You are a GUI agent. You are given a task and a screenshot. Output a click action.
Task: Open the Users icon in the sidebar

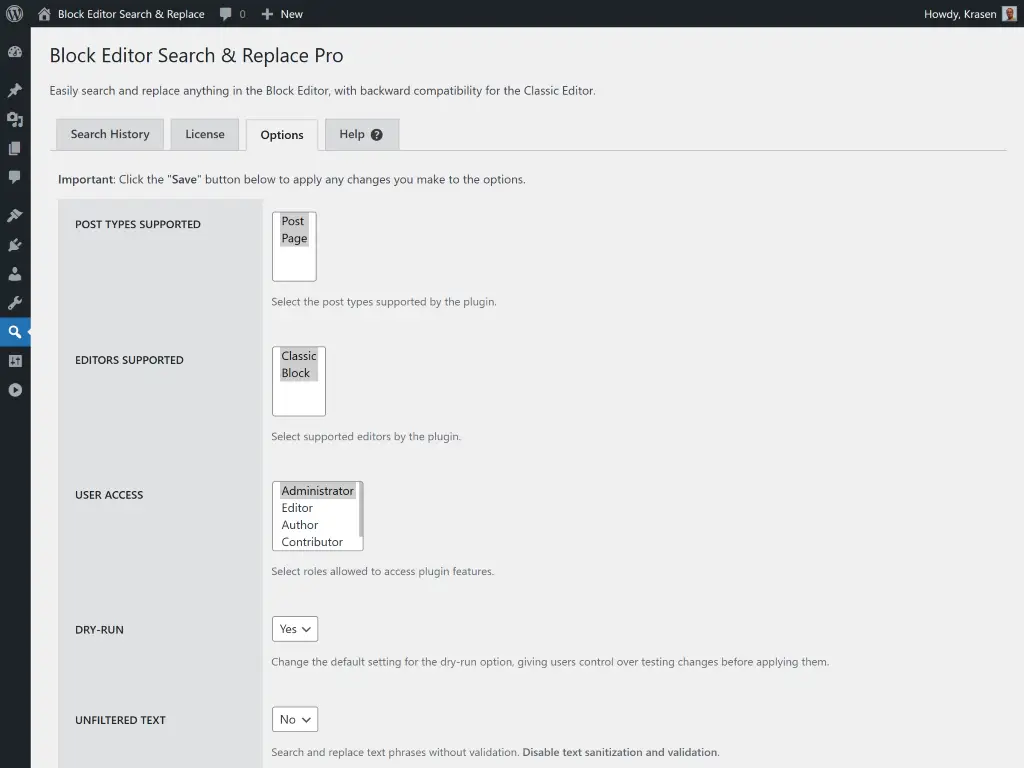15,273
